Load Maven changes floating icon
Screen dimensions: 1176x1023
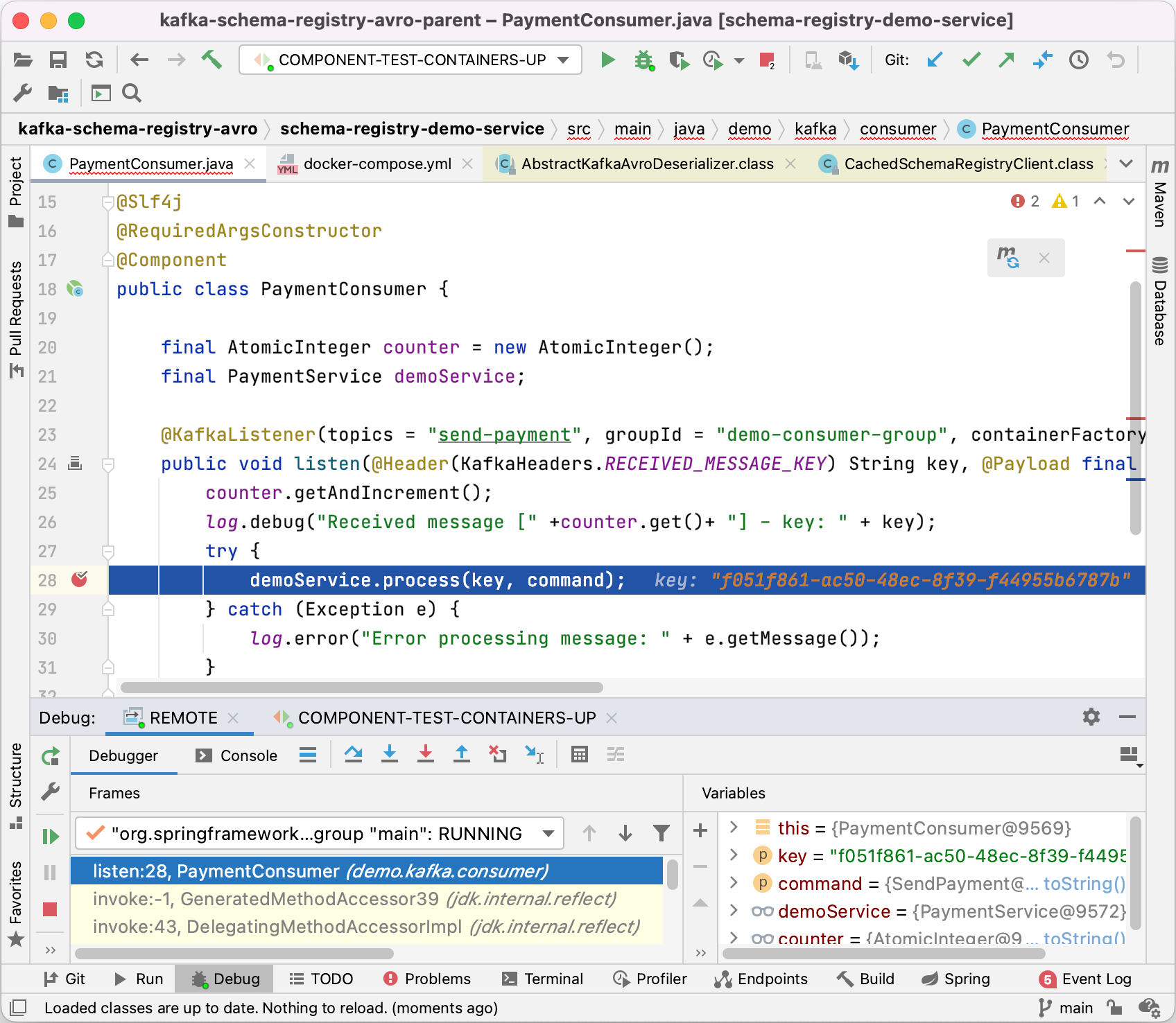tap(1008, 257)
